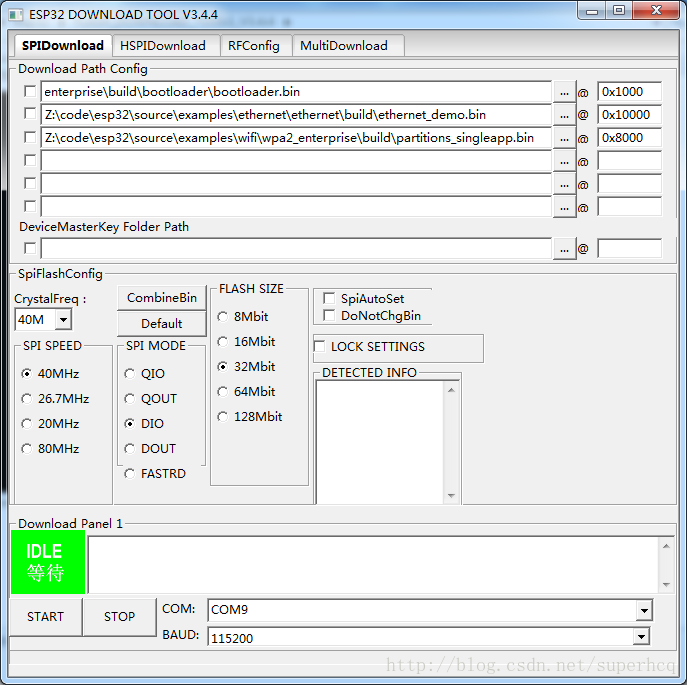Screen dimensions: 687x685
Task: Click the green IDLE status indicator
Action: (x=48, y=562)
